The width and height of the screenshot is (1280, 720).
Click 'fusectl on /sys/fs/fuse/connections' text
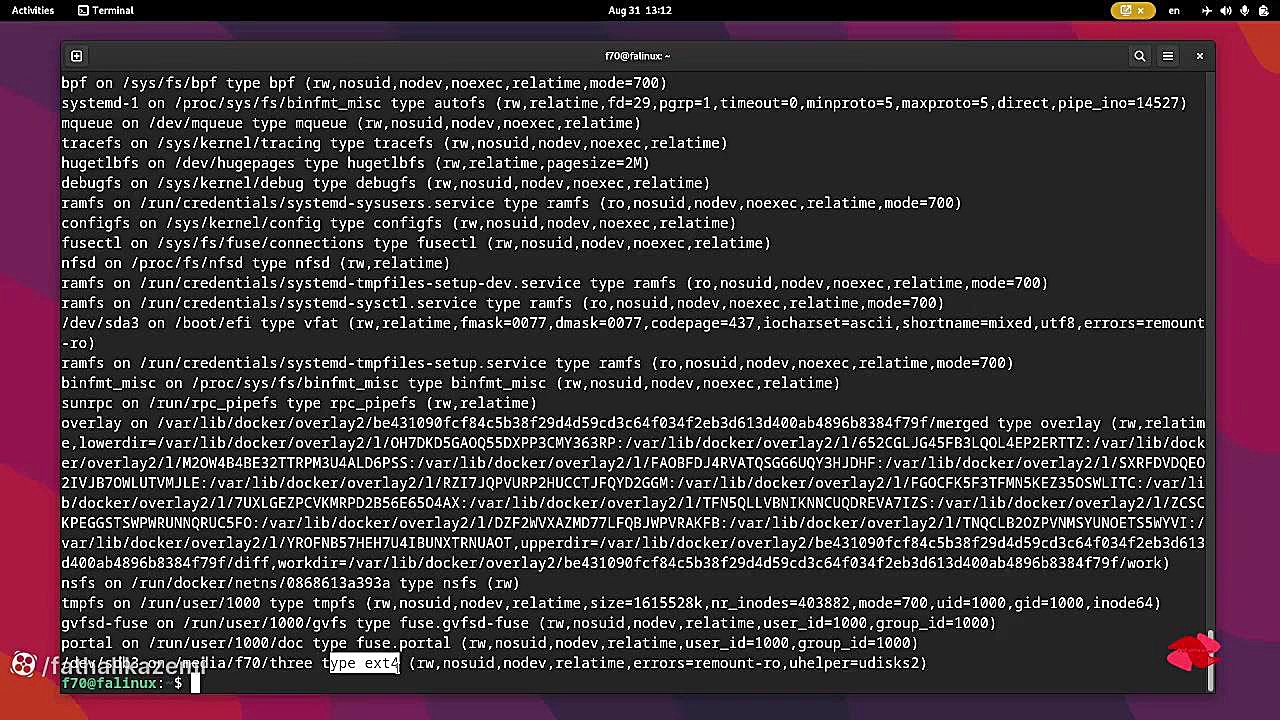[x=213, y=243]
